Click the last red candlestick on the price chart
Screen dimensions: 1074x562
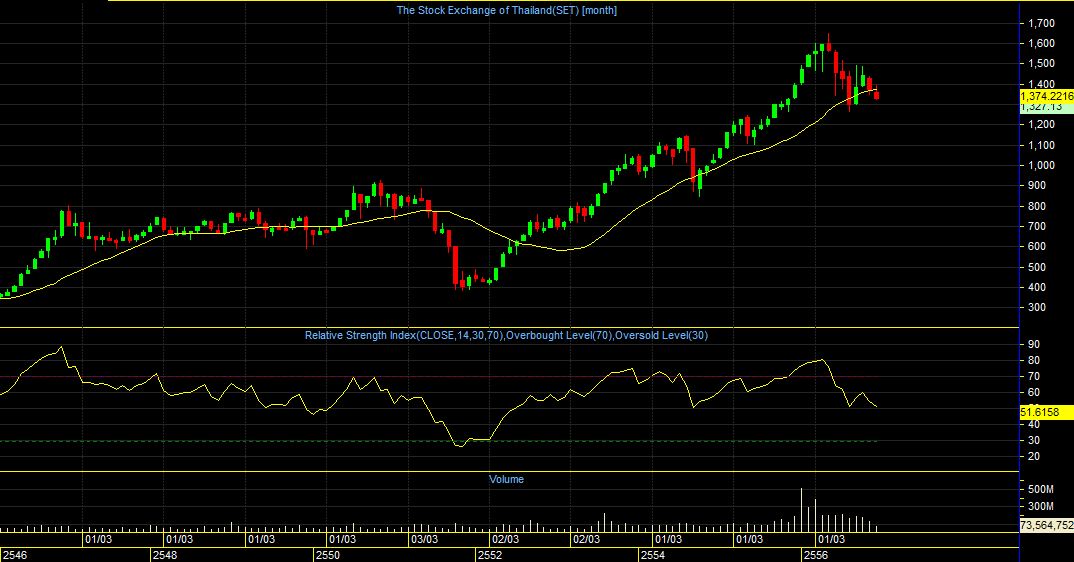tap(877, 93)
